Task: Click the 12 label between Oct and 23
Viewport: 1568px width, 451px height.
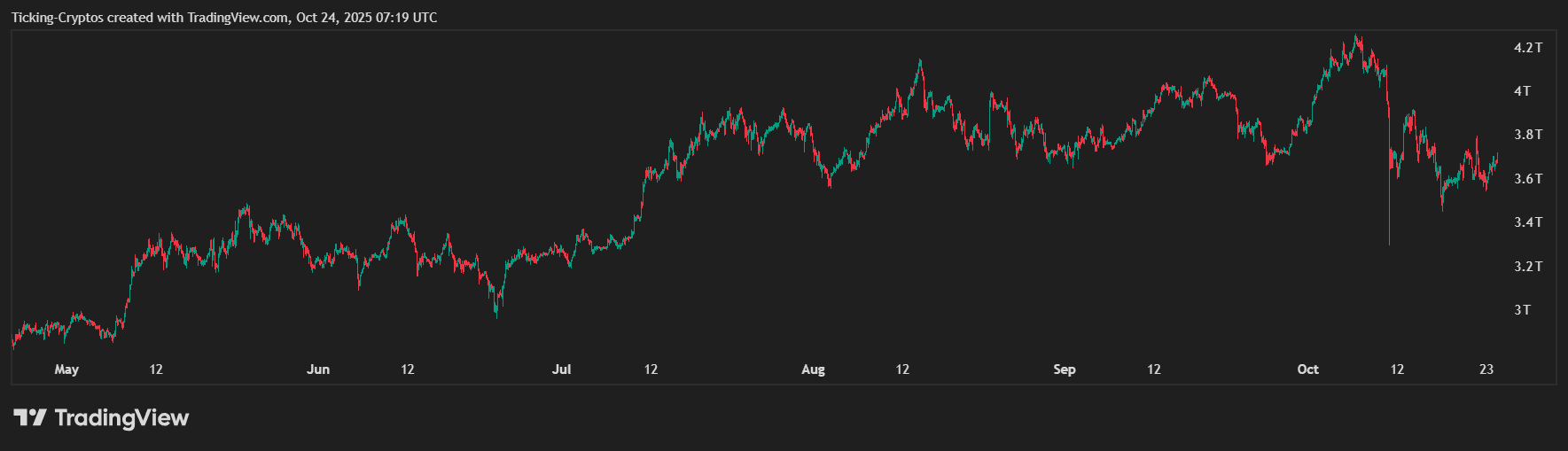Action: [1397, 369]
